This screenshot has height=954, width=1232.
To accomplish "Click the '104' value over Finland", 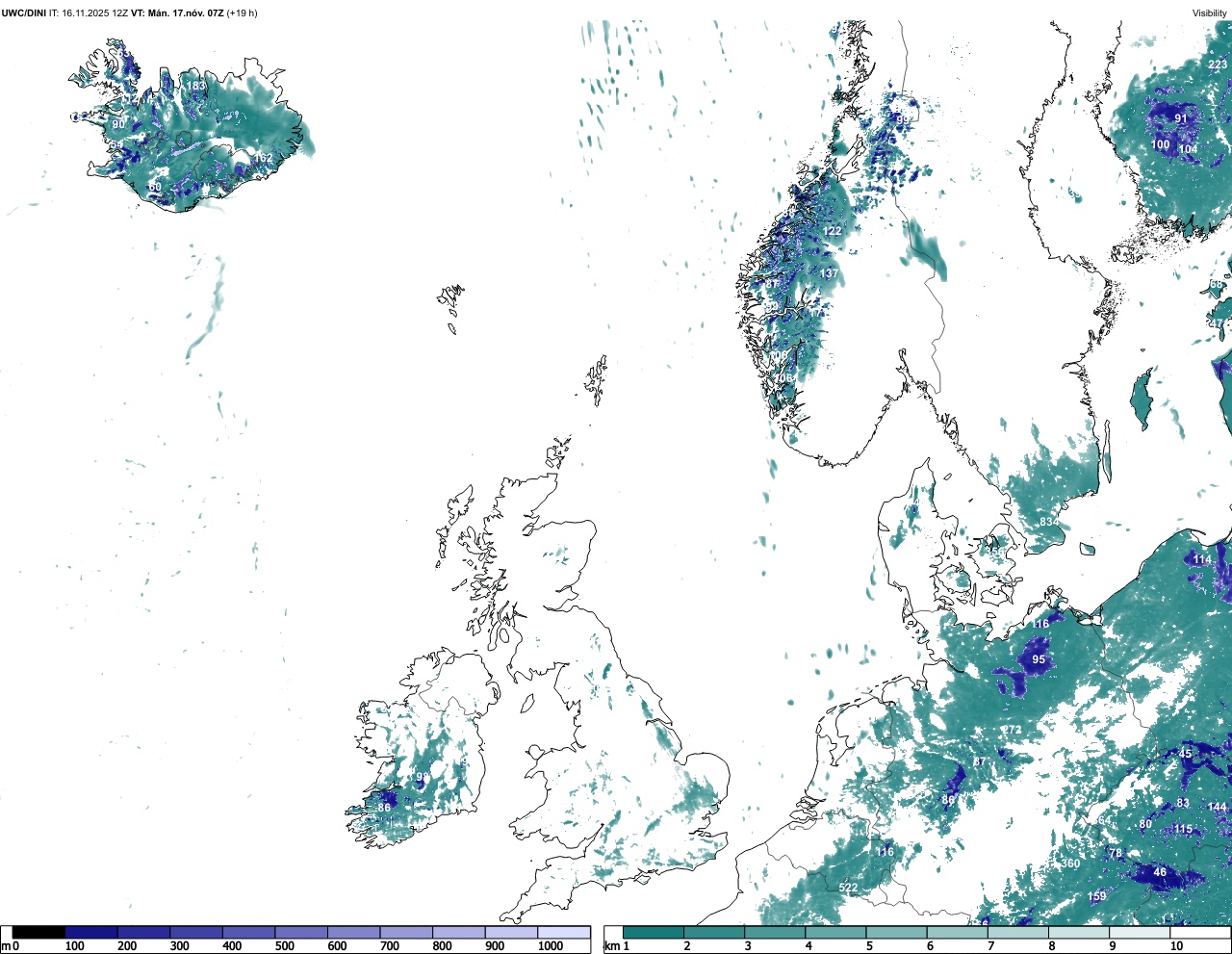I will coord(1189,149).
